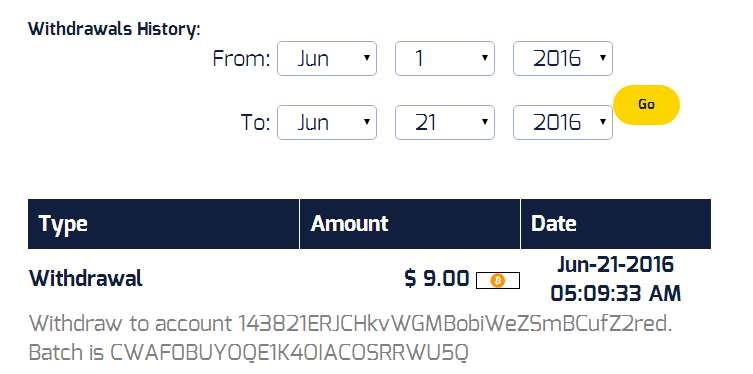Click the To: label

[255, 123]
